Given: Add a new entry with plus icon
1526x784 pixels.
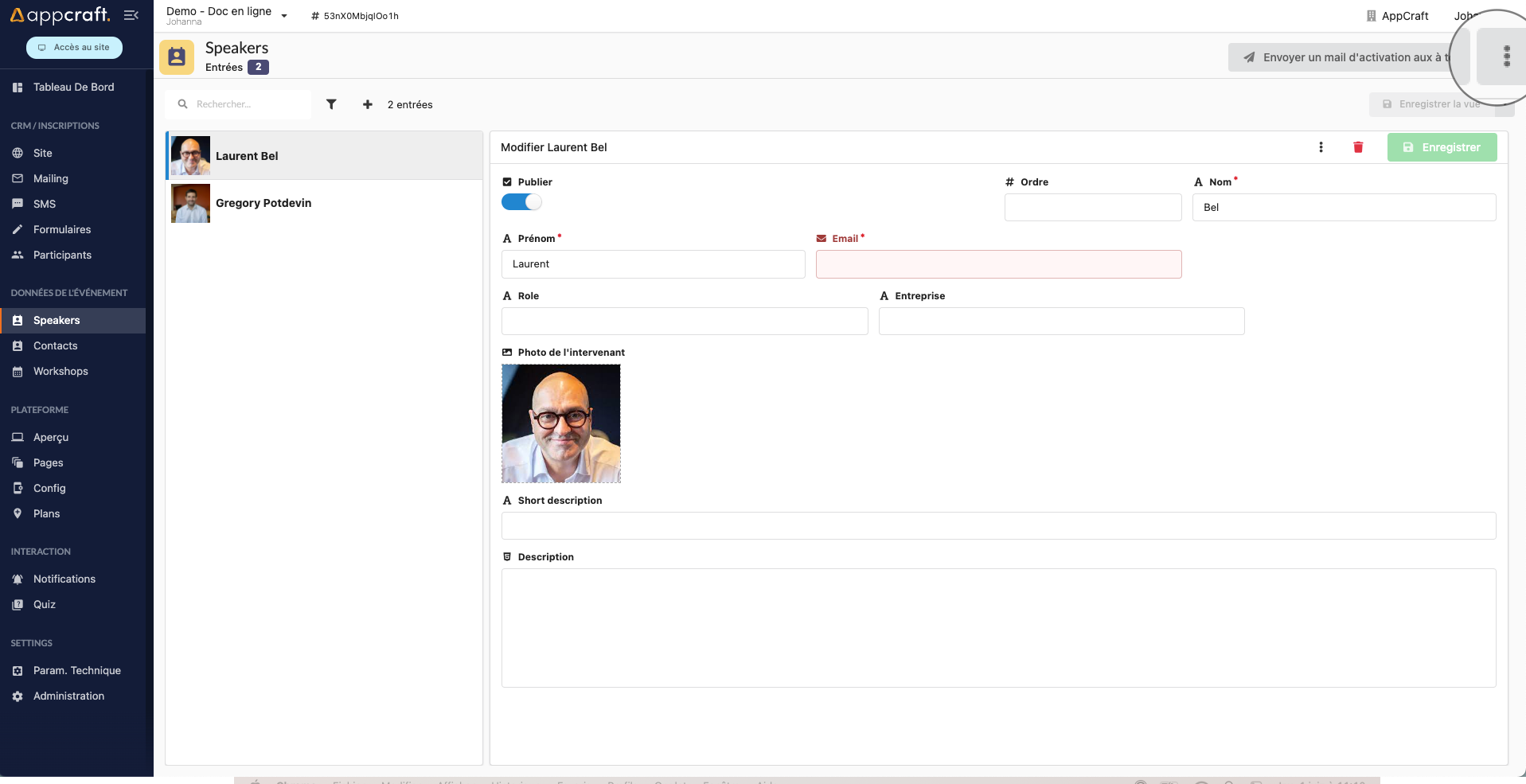Looking at the screenshot, I should 367,104.
